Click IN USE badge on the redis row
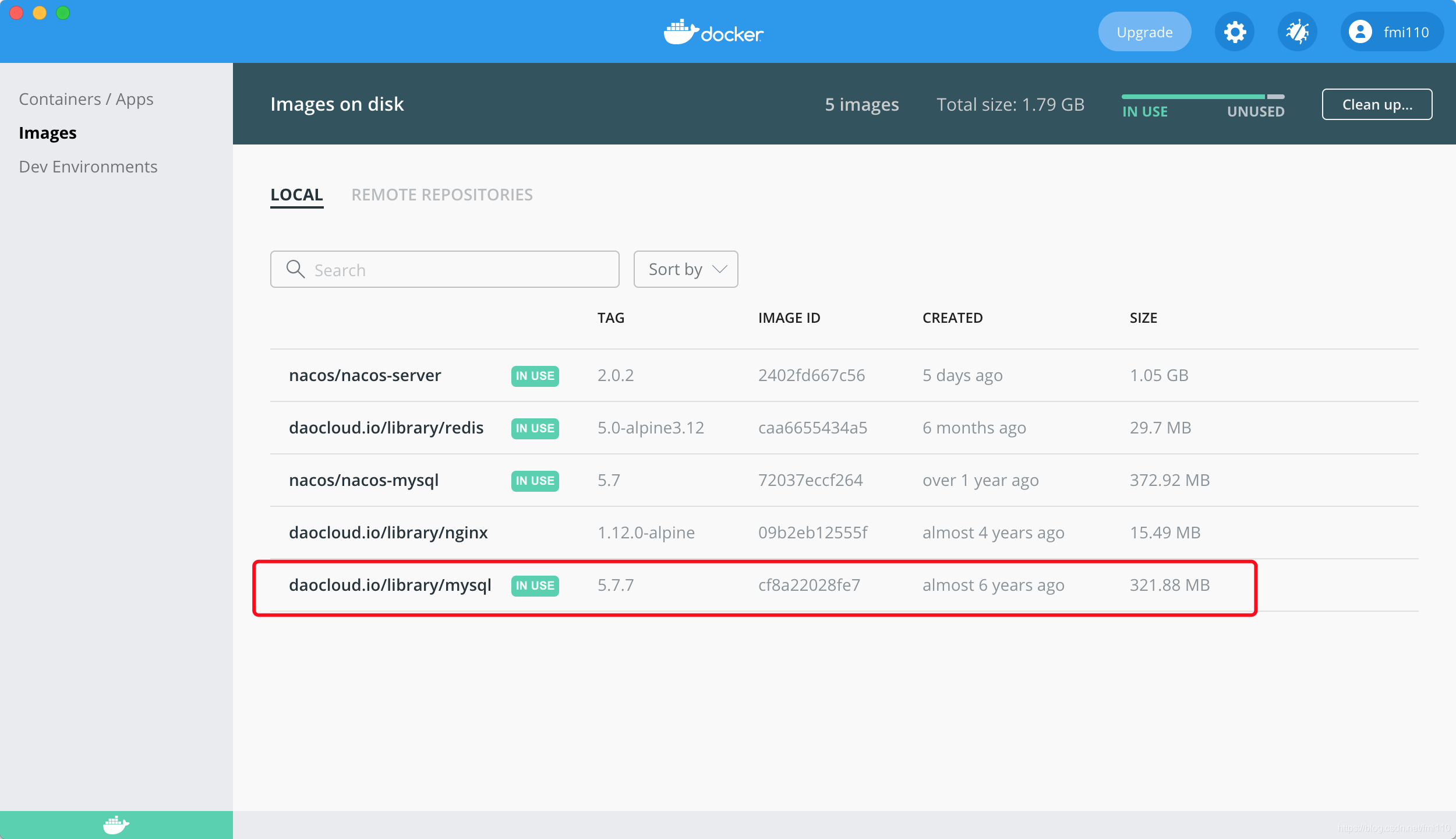 coord(535,428)
